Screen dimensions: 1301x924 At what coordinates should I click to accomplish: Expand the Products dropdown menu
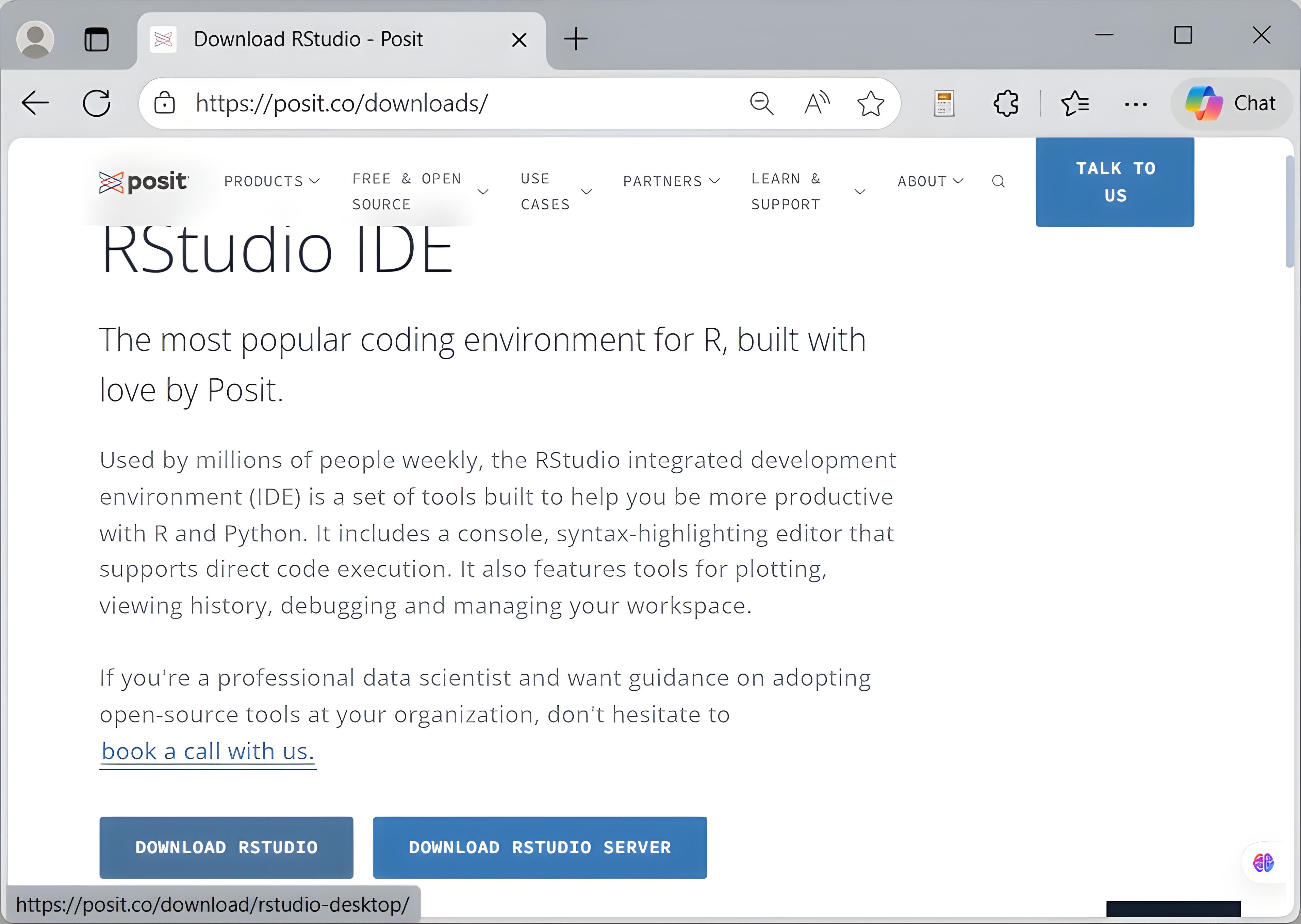click(272, 181)
